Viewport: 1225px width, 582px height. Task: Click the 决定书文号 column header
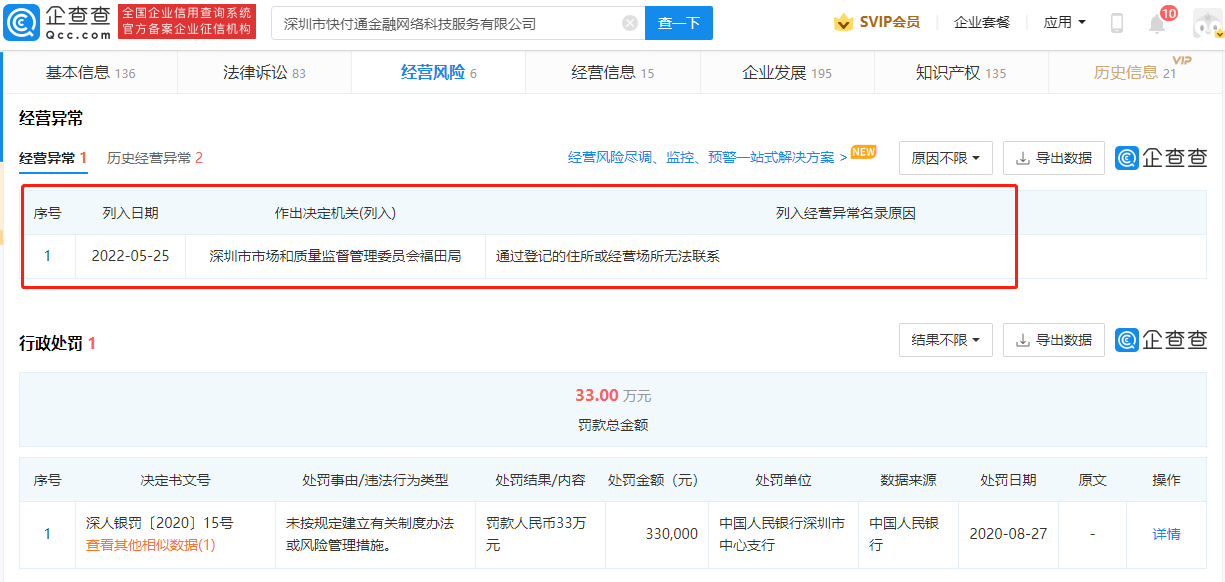[175, 480]
